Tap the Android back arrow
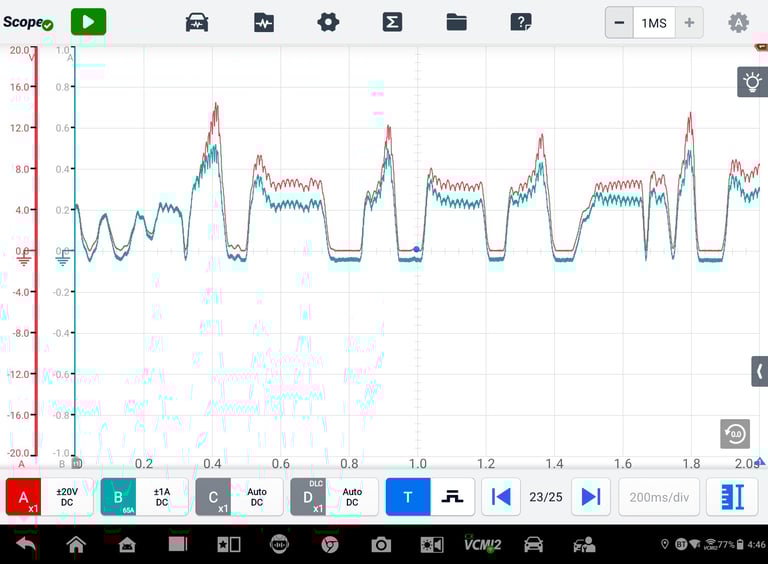Viewport: 768px width, 564px height. click(x=27, y=544)
